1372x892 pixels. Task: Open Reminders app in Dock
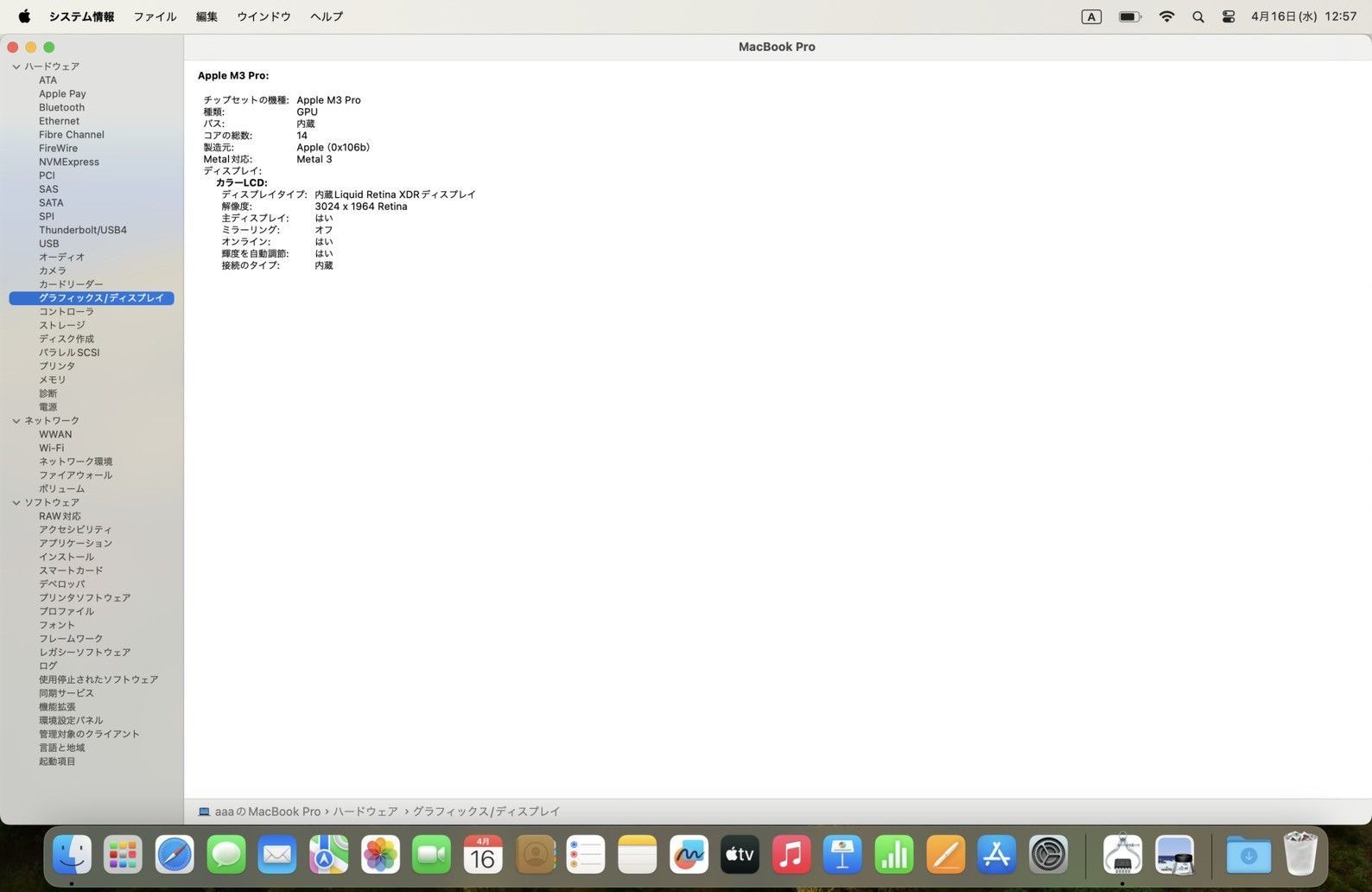coord(586,855)
